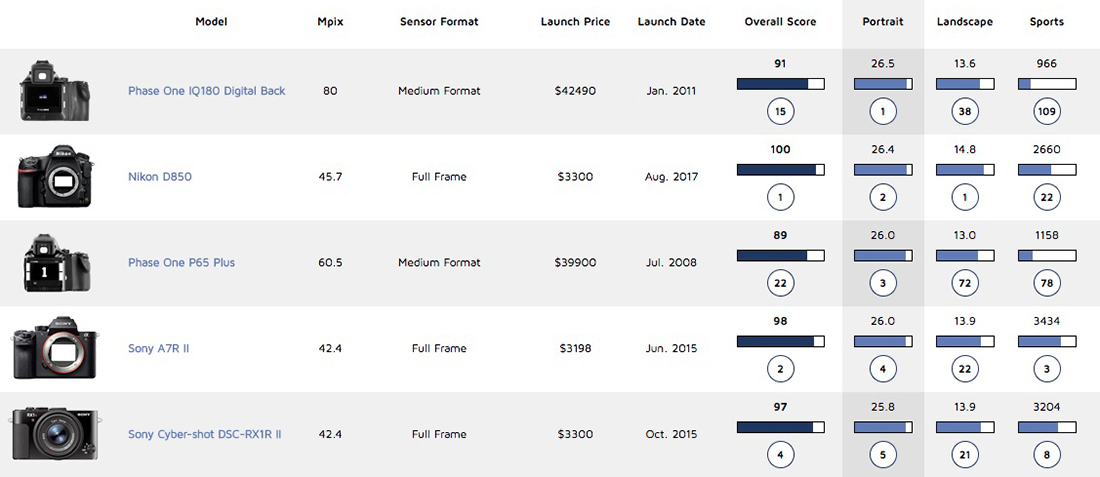The image size is (1100, 477).
Task: Go to the Sony A7R II page
Action: [x=160, y=349]
